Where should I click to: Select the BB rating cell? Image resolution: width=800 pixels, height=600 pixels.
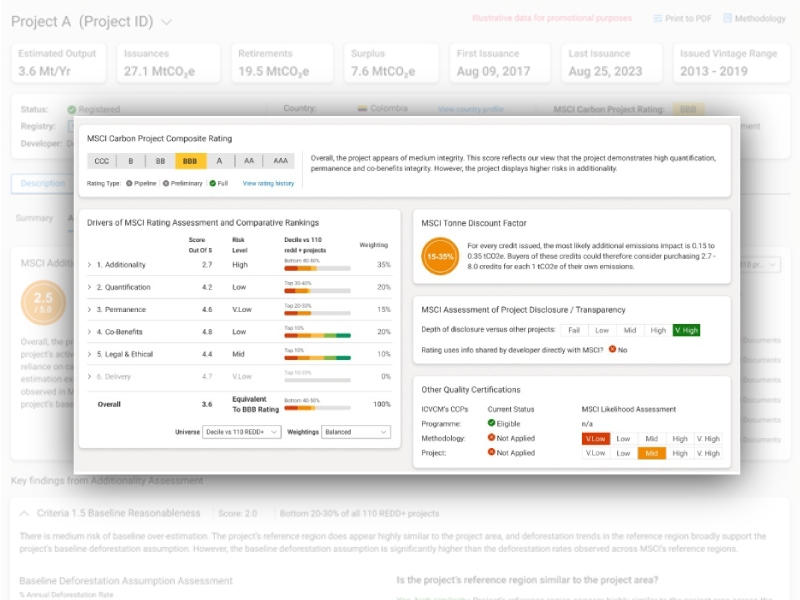(x=160, y=161)
